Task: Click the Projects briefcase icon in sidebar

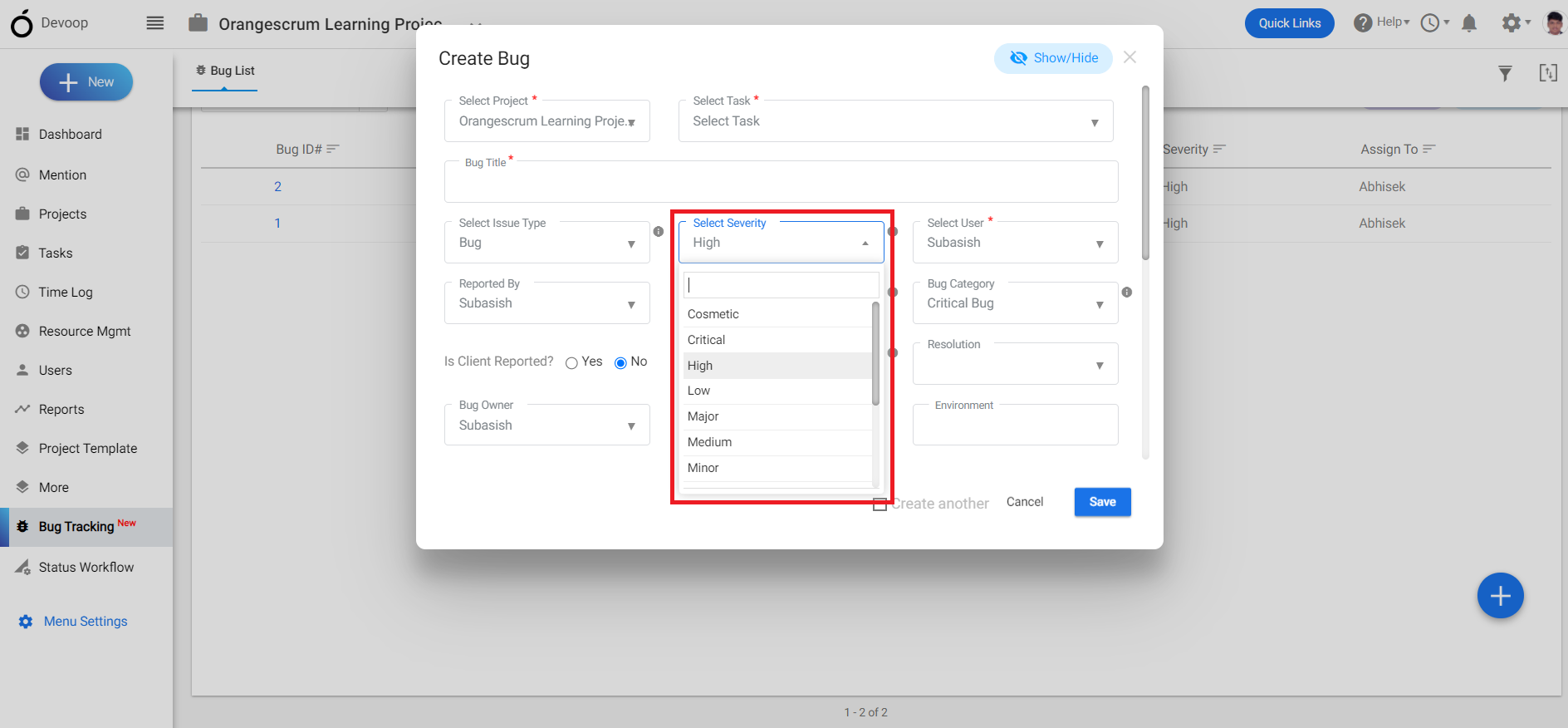Action: (x=22, y=214)
